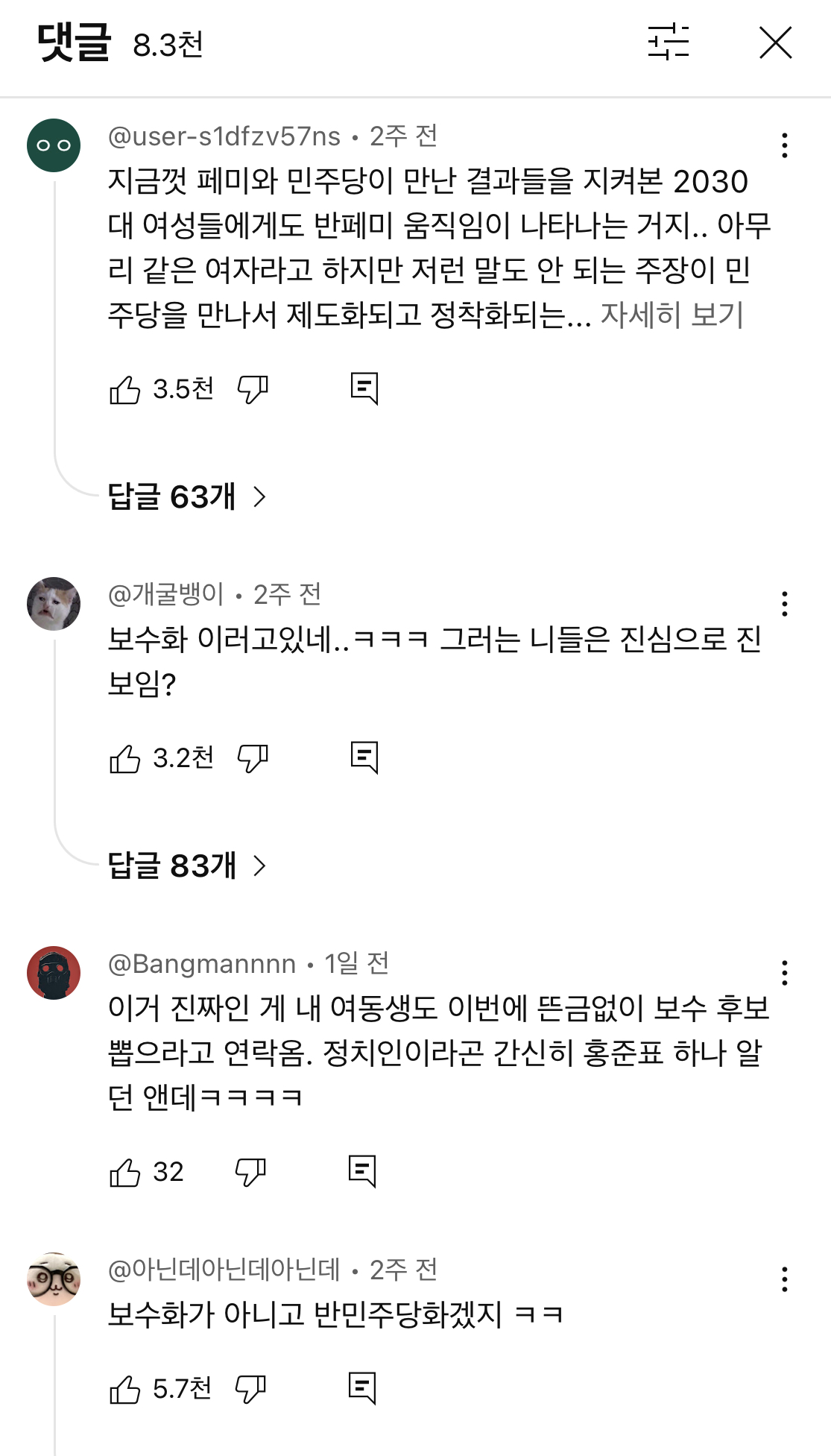Like the comment by @Bangmannnn
Image resolution: width=831 pixels, height=1456 pixels.
coord(125,1173)
